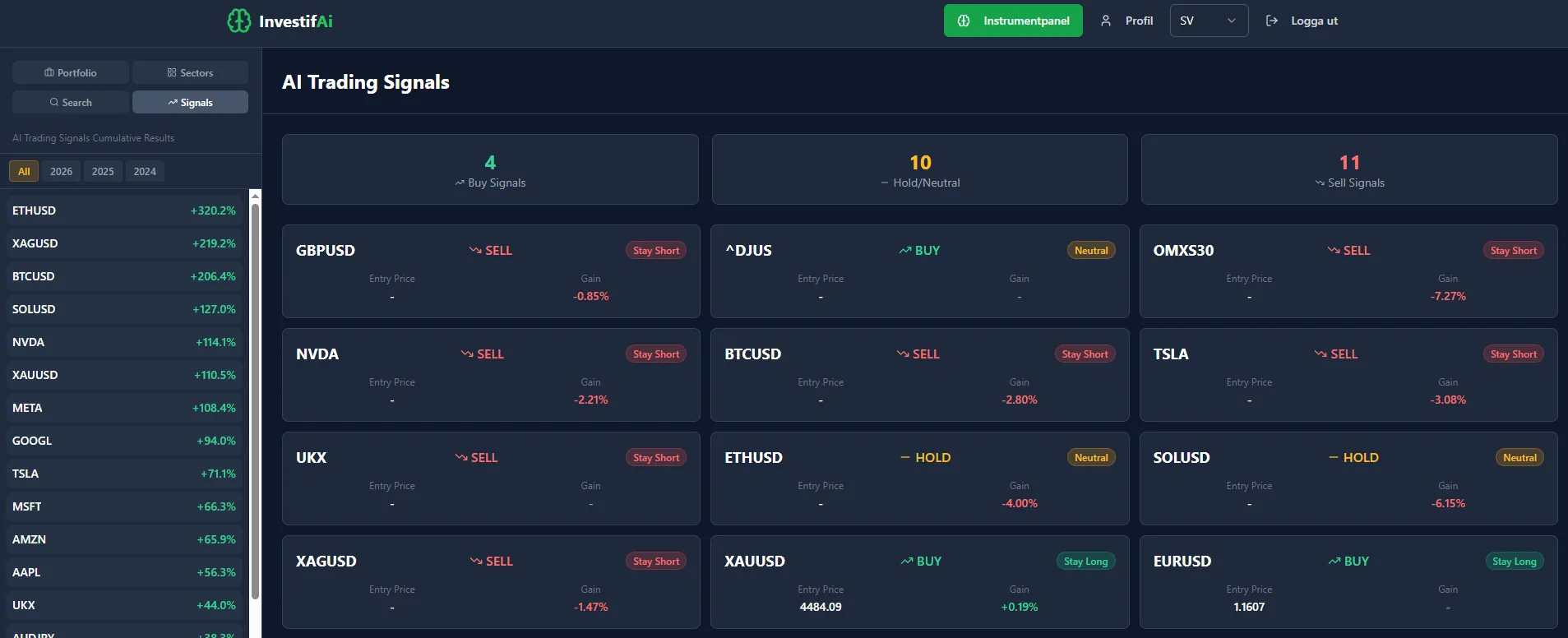Click Stay Short badge on TSLA card
Image resolution: width=1568 pixels, height=638 pixels.
tap(1514, 354)
